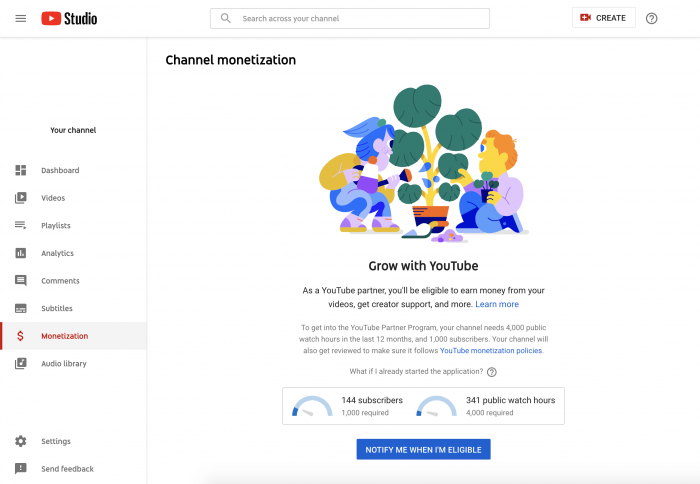The width and height of the screenshot is (700, 484).
Task: Click the 144 subscribers progress gauge
Action: (311, 406)
